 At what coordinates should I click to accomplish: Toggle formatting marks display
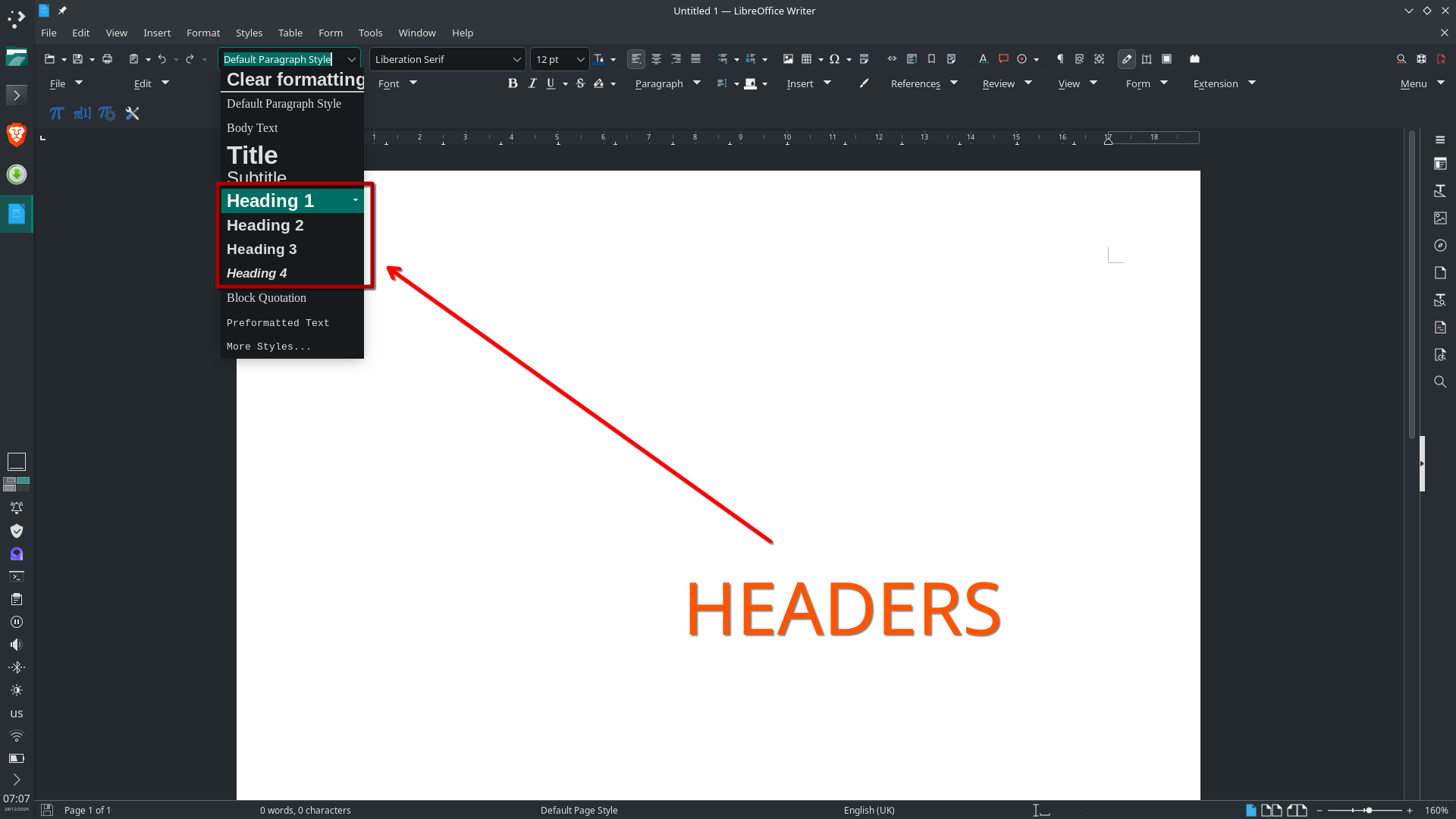tap(1060, 58)
